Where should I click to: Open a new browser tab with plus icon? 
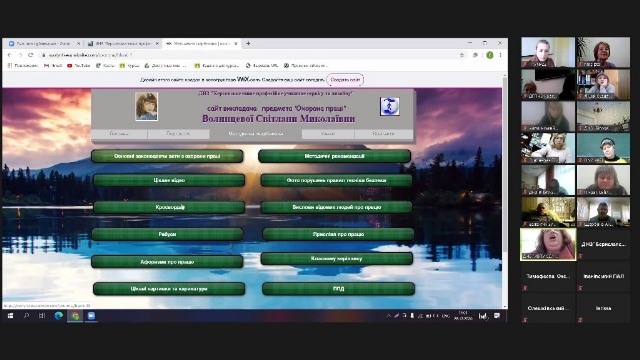248,43
